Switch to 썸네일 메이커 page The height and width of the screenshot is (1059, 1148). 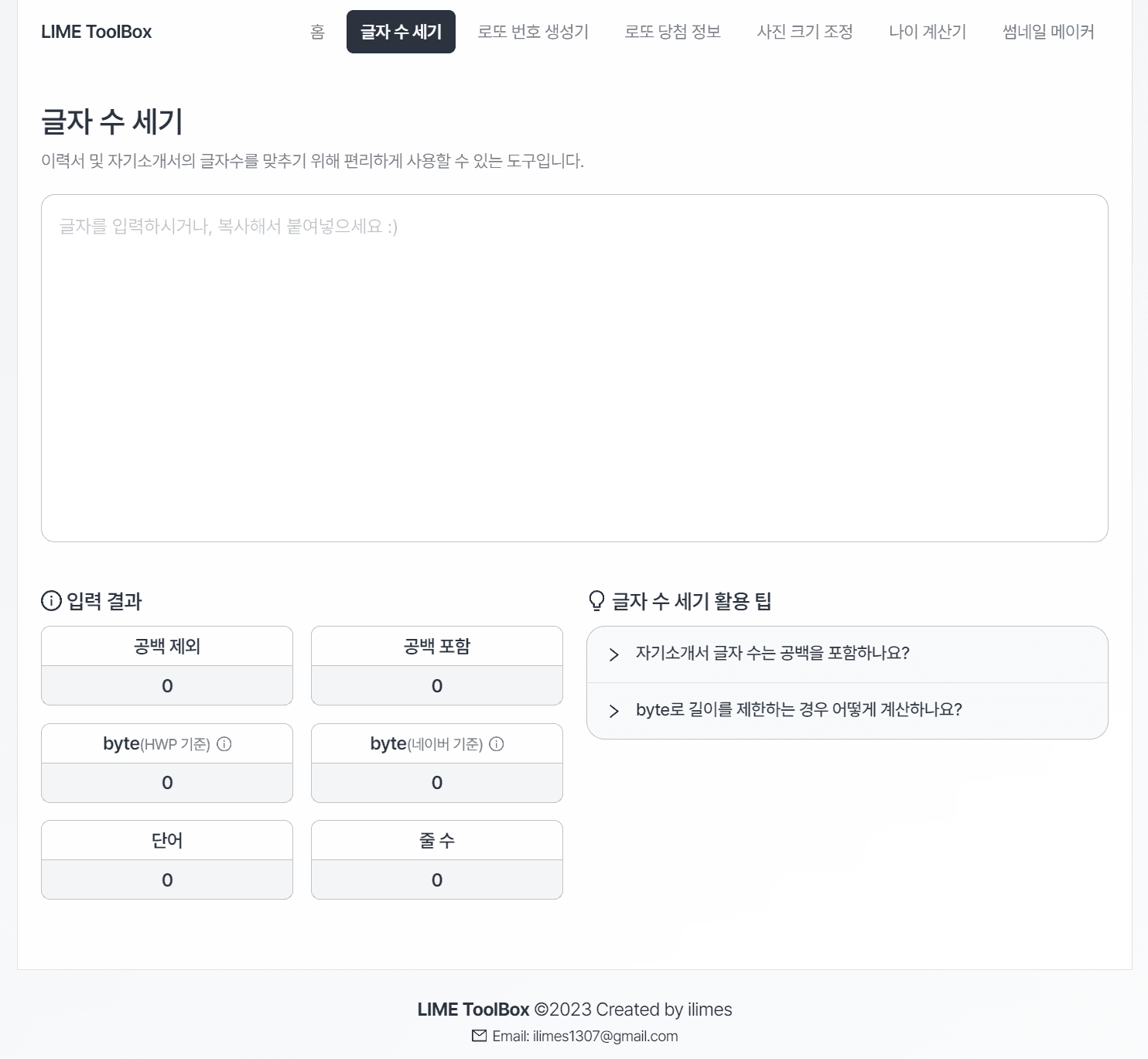(x=1048, y=32)
